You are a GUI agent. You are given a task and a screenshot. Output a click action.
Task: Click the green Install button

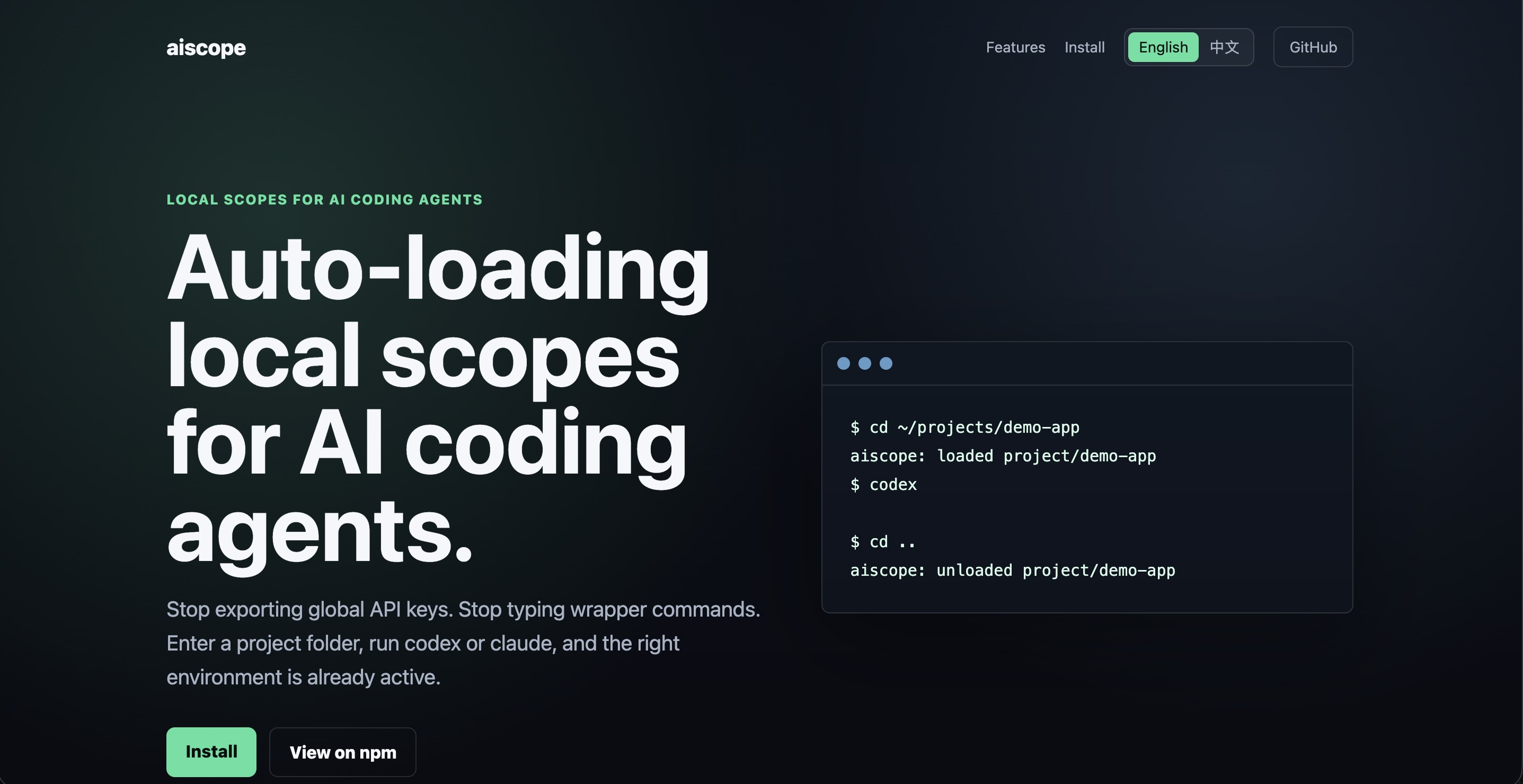(211, 752)
